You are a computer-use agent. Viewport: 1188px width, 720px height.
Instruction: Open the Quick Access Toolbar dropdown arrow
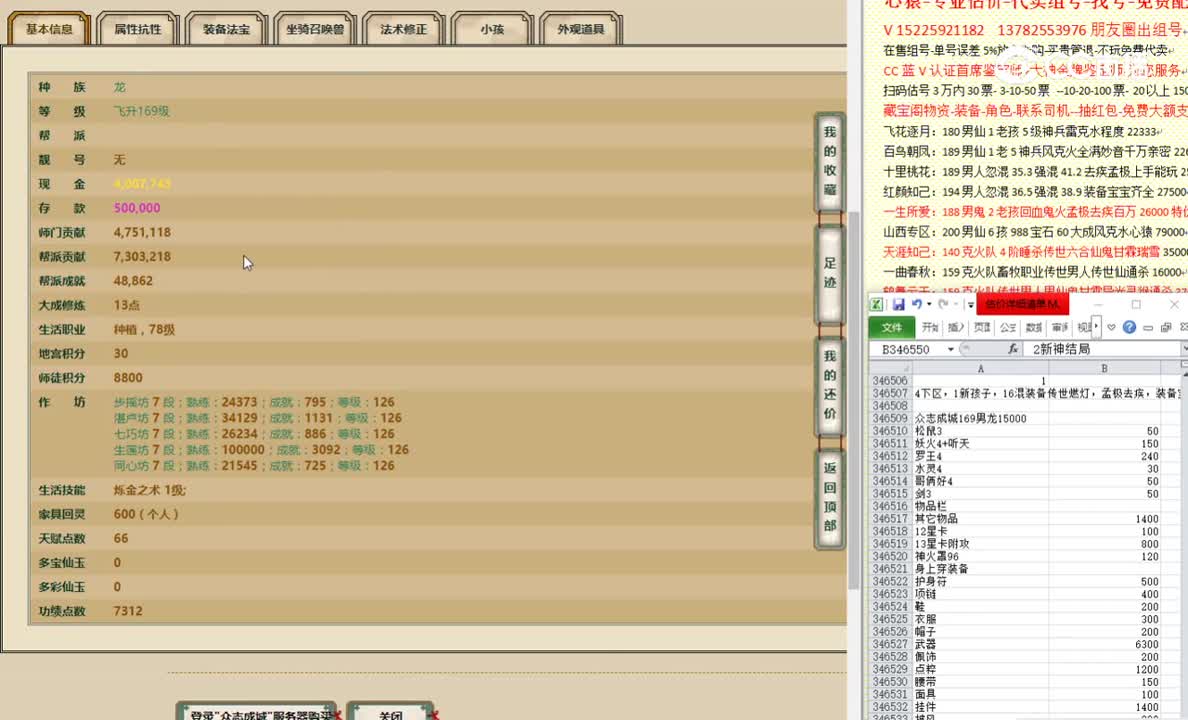970,304
